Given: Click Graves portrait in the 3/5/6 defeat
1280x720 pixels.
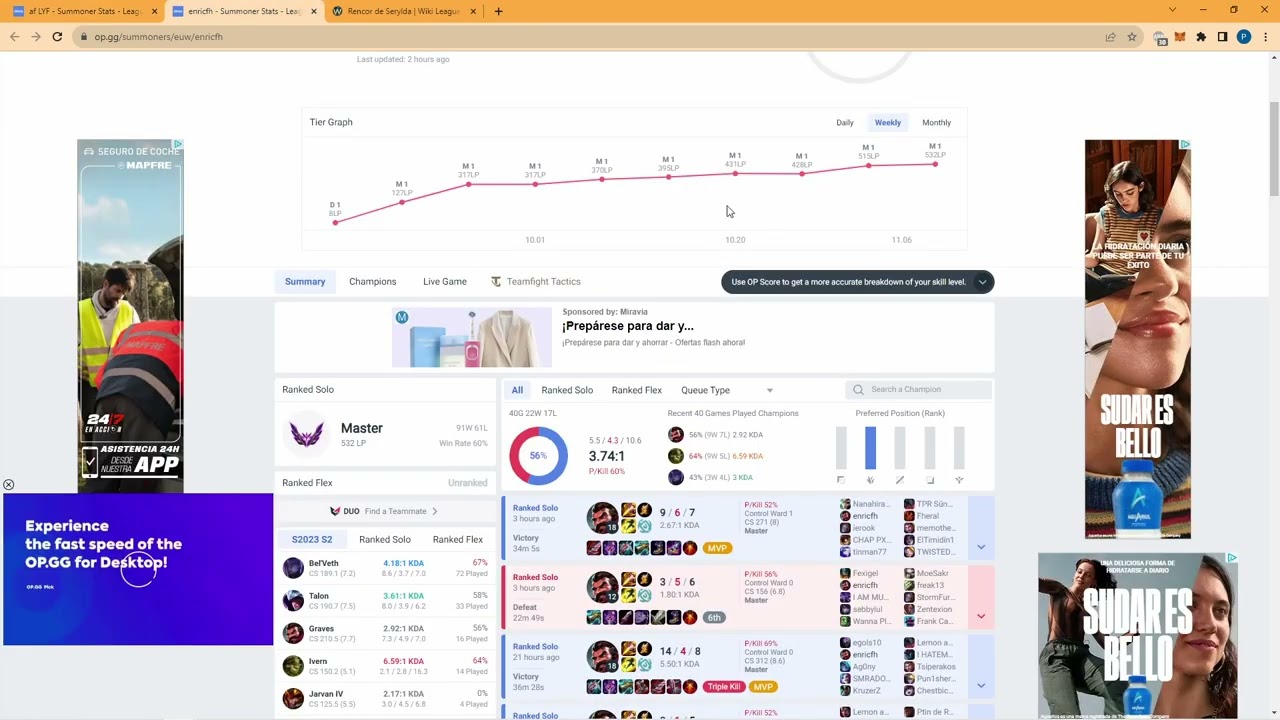Looking at the screenshot, I should click(602, 587).
